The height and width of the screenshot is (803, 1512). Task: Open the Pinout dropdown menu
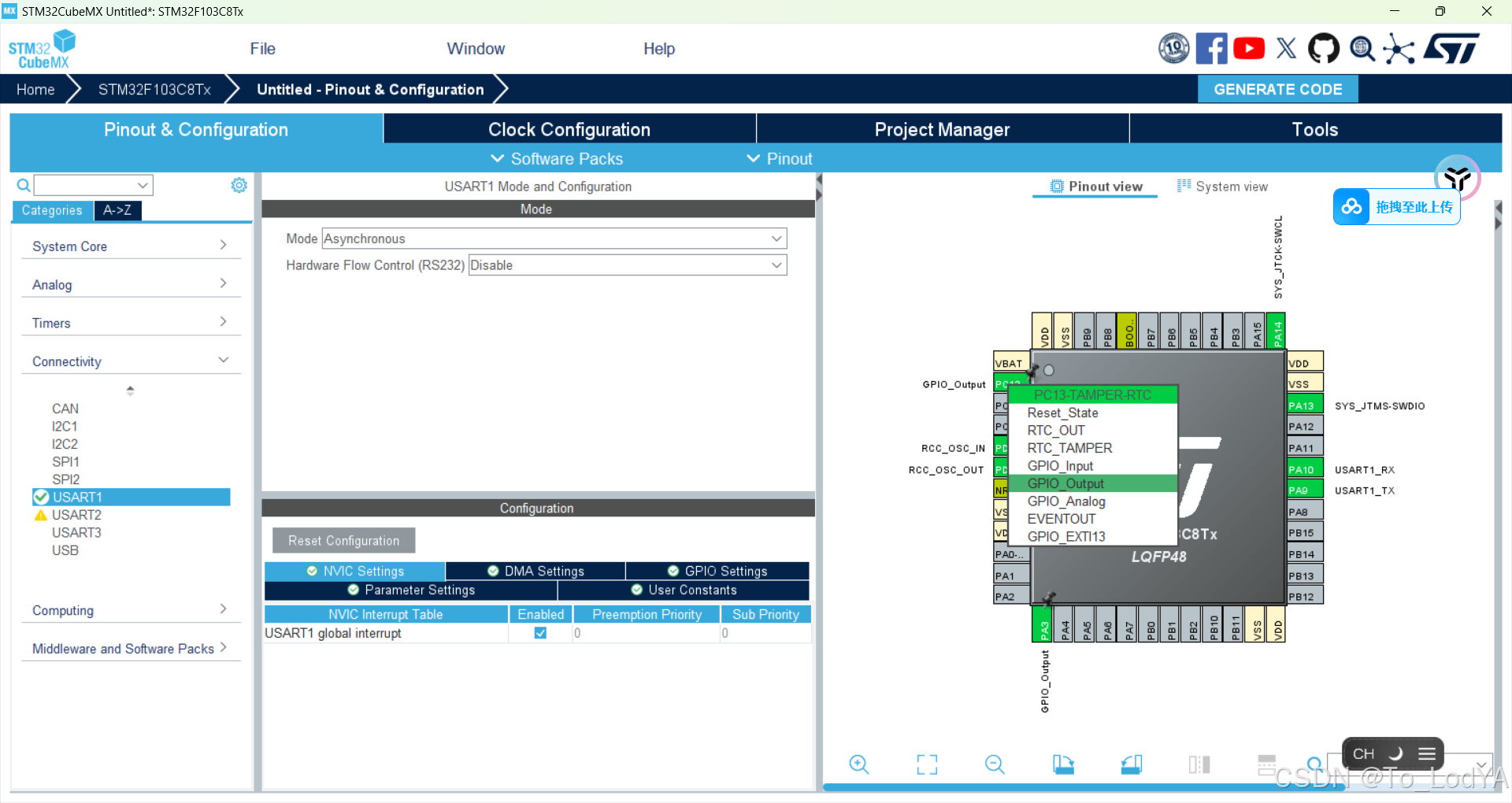[x=780, y=159]
